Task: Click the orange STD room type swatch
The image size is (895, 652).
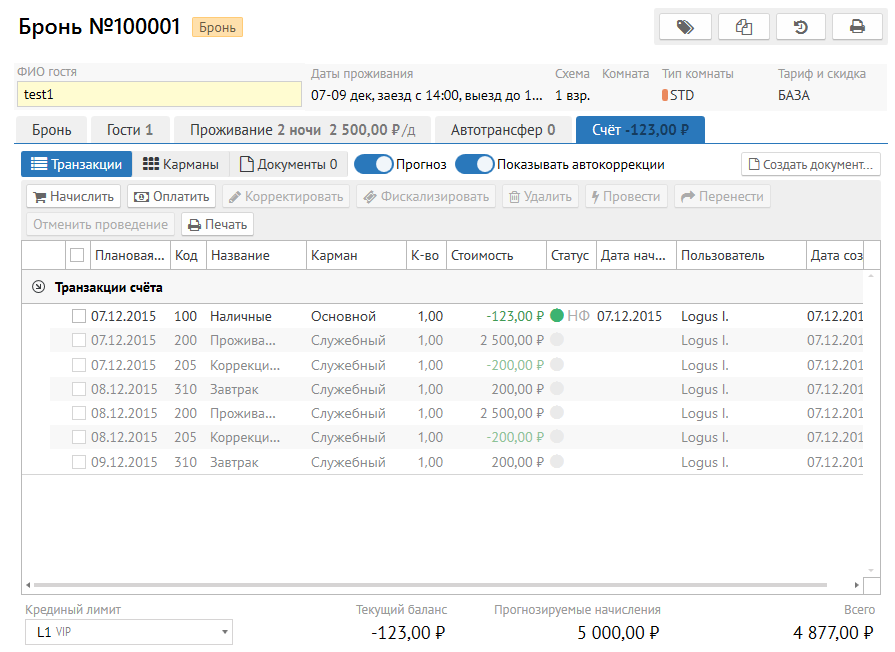Action: coord(665,96)
